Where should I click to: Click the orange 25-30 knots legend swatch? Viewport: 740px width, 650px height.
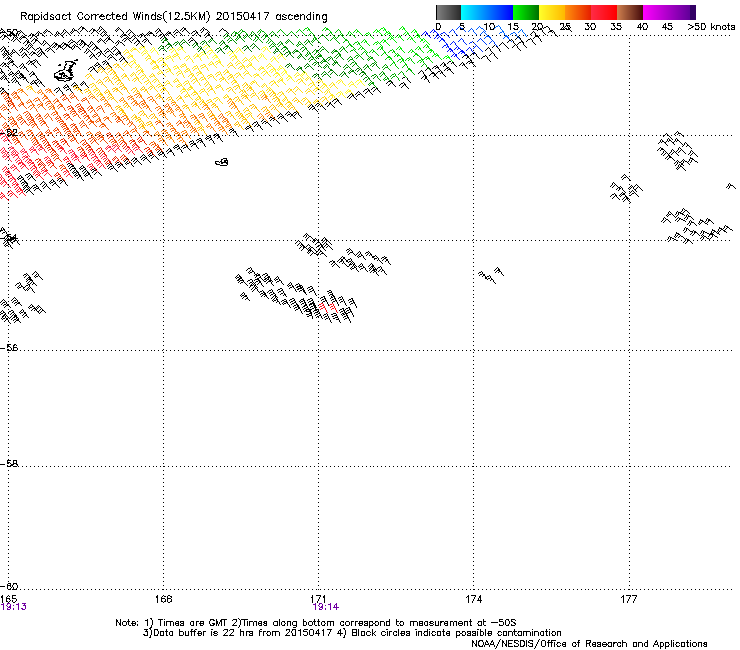click(x=578, y=12)
